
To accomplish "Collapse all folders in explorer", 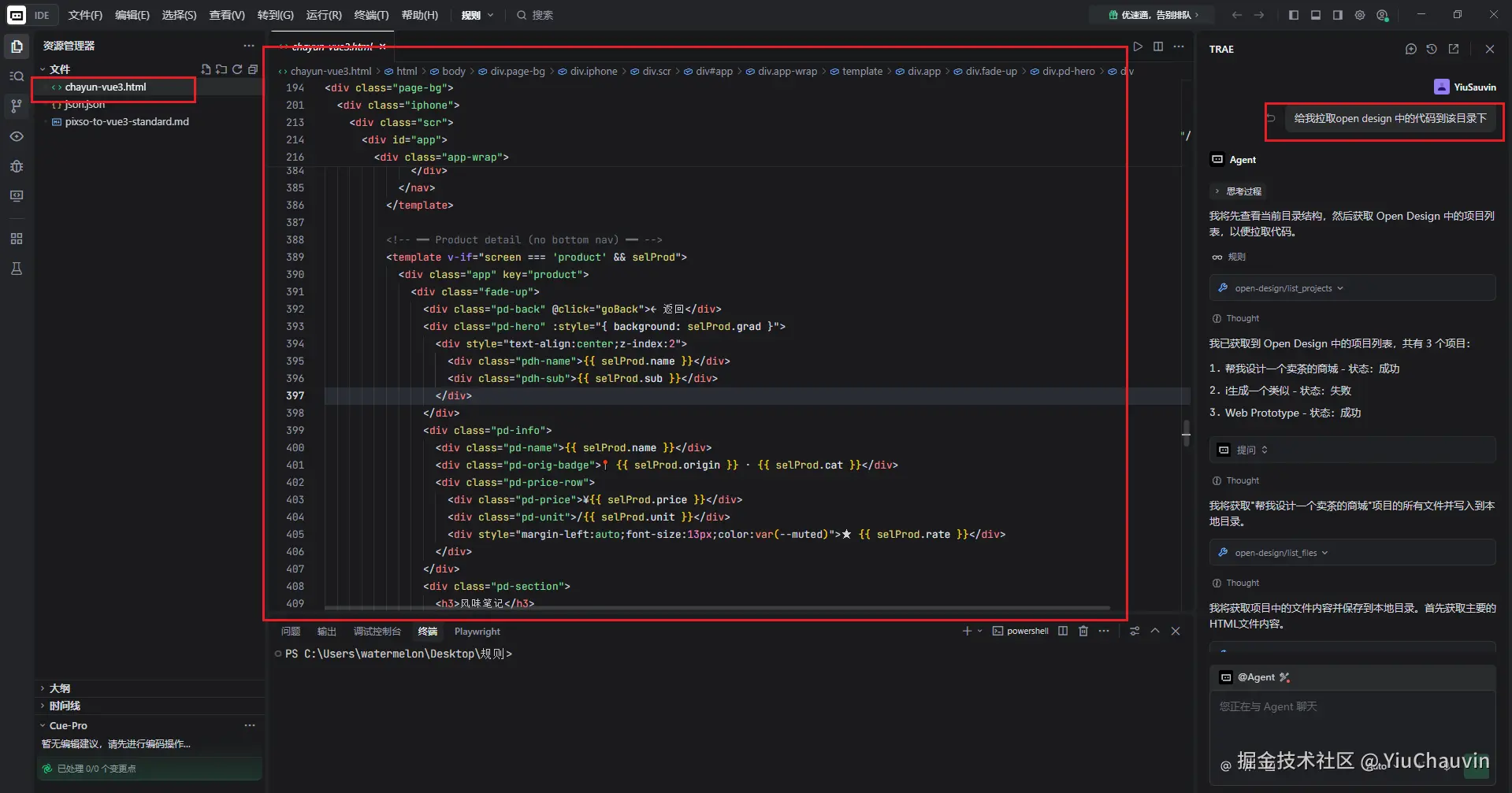I will 253,69.
